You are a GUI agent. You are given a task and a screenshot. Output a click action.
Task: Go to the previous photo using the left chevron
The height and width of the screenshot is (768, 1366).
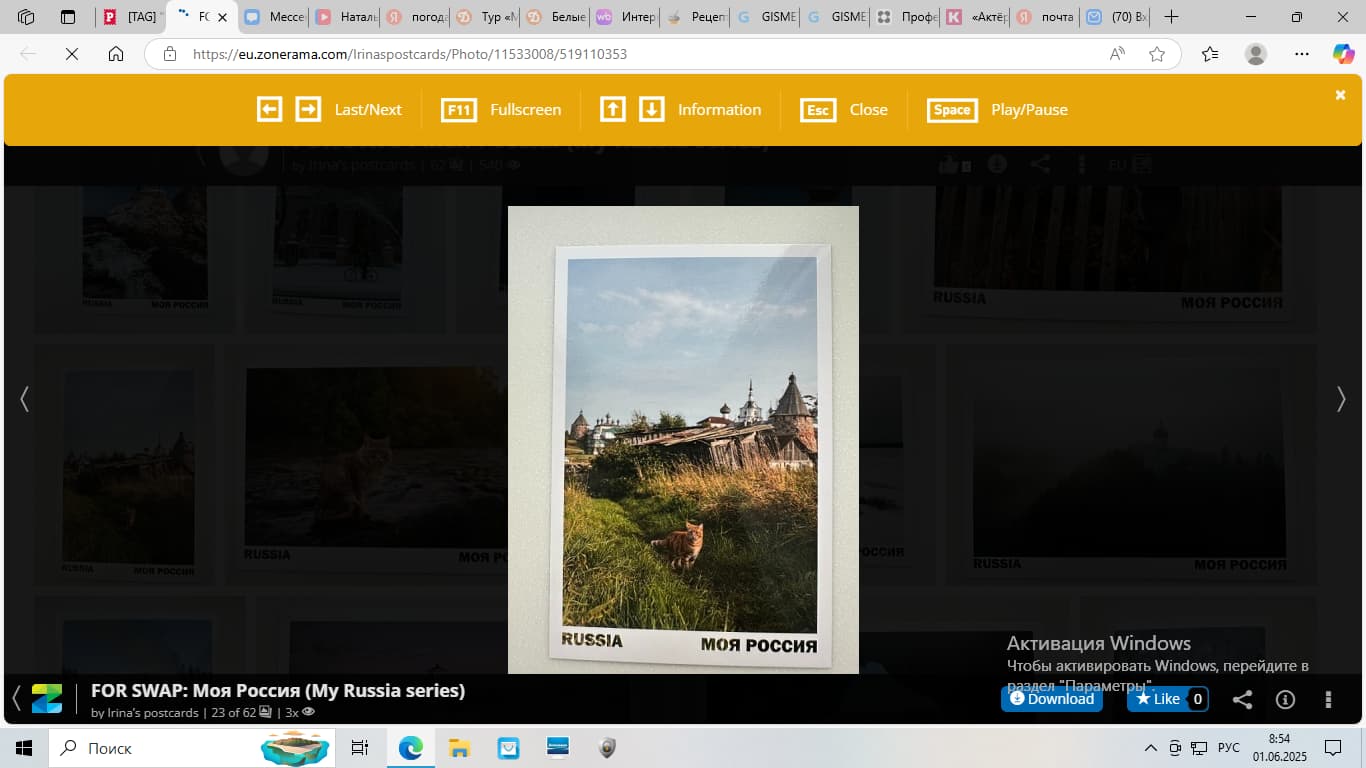tap(25, 399)
